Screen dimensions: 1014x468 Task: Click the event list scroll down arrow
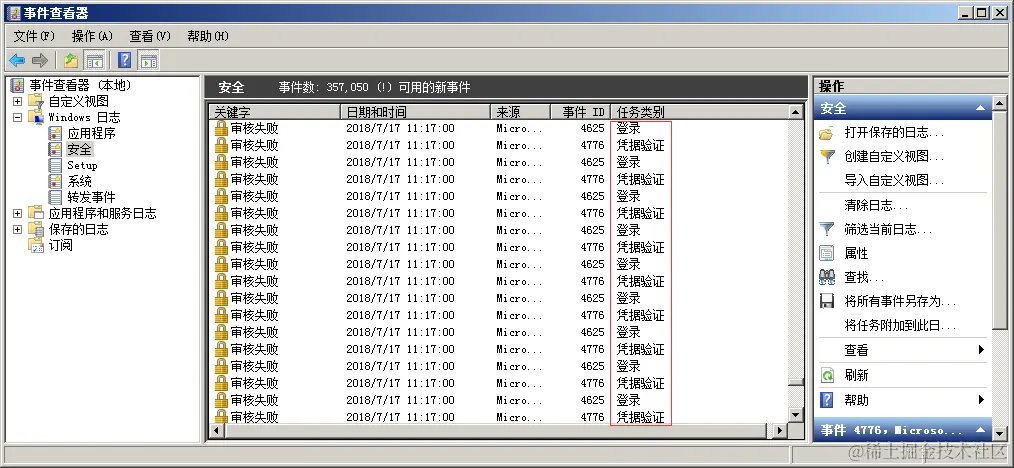[796, 414]
